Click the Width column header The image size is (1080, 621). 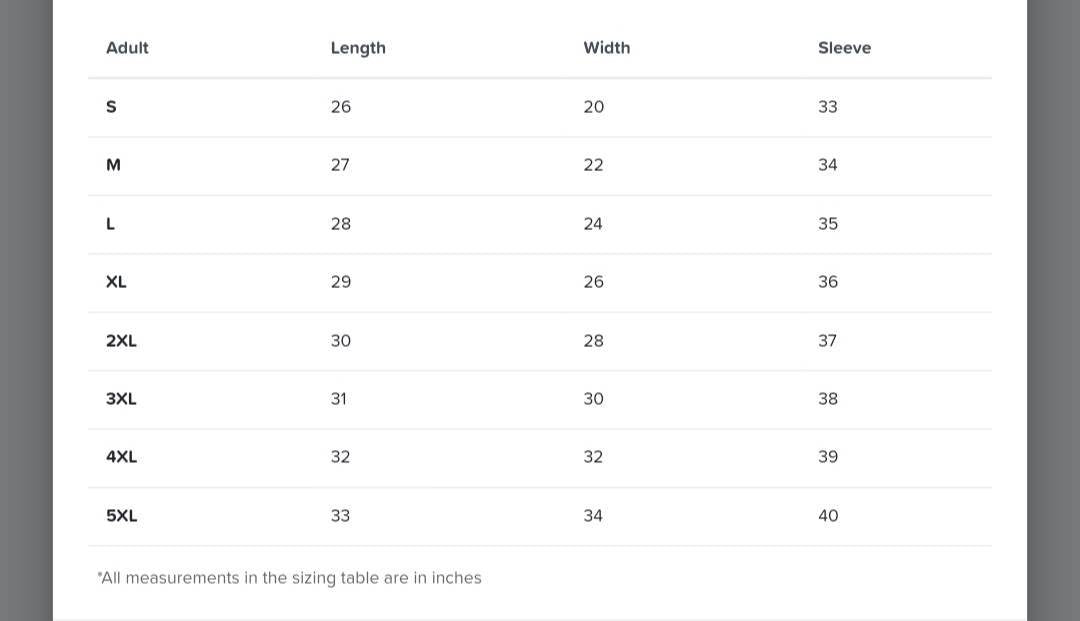(607, 48)
